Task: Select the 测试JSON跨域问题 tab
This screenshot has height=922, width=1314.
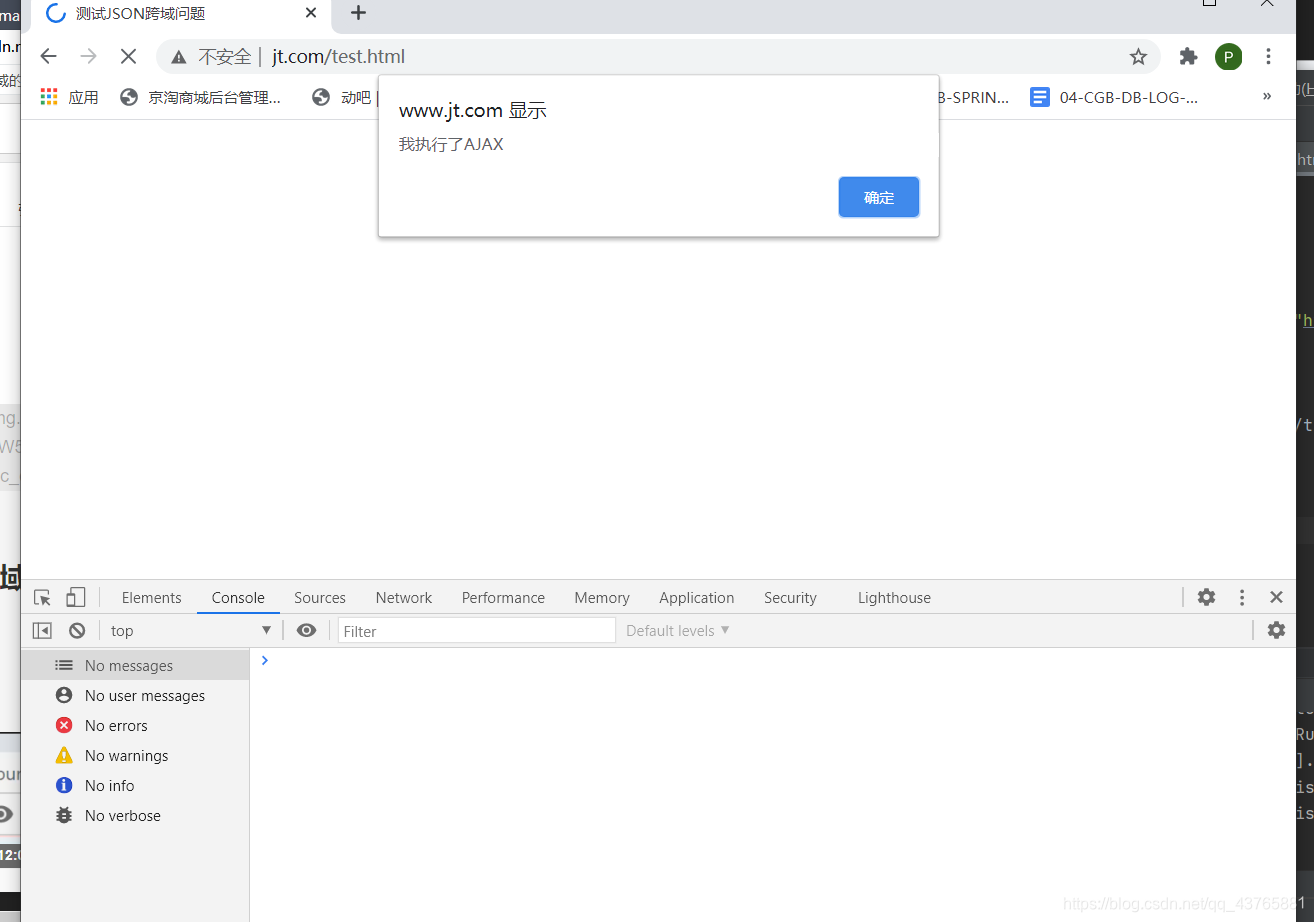Action: coord(180,13)
